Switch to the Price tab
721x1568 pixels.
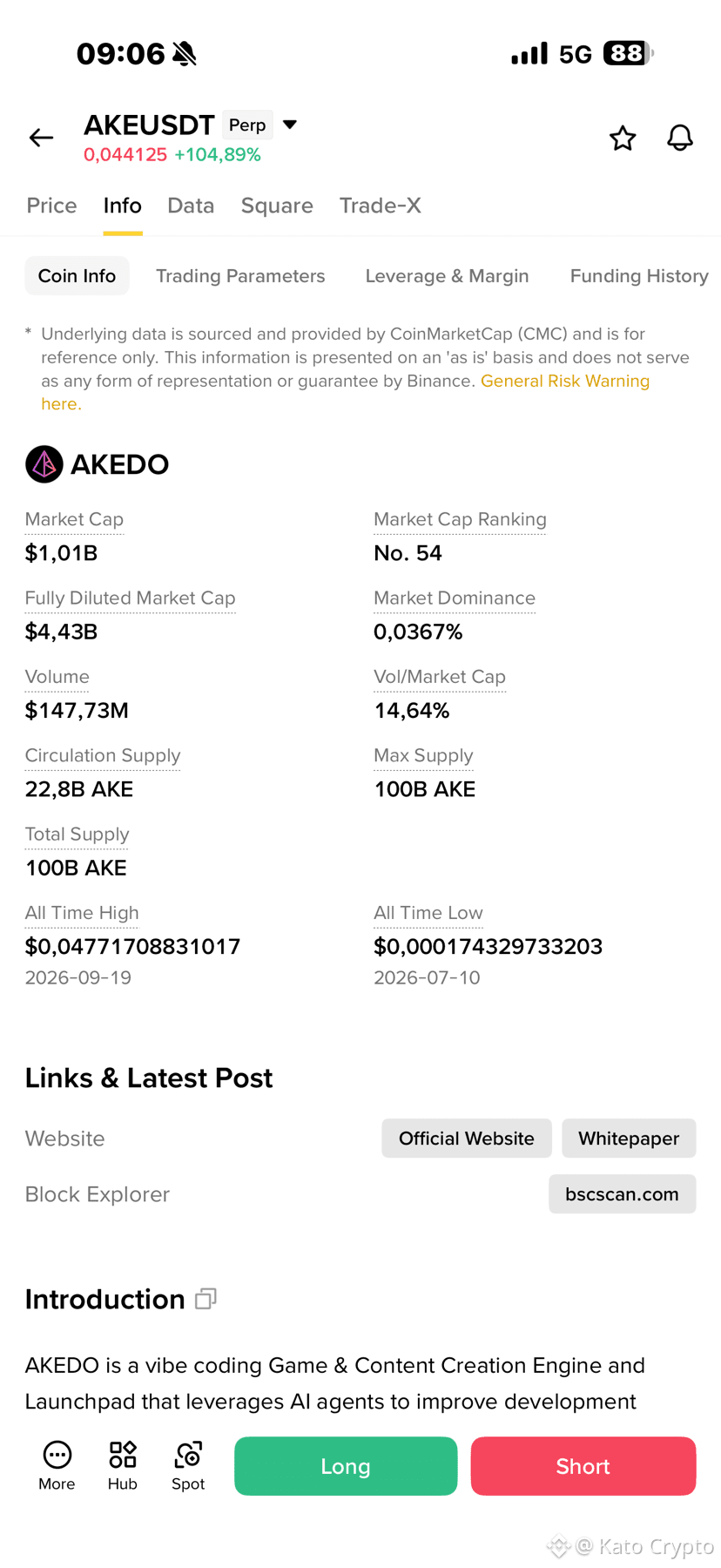[x=51, y=206]
